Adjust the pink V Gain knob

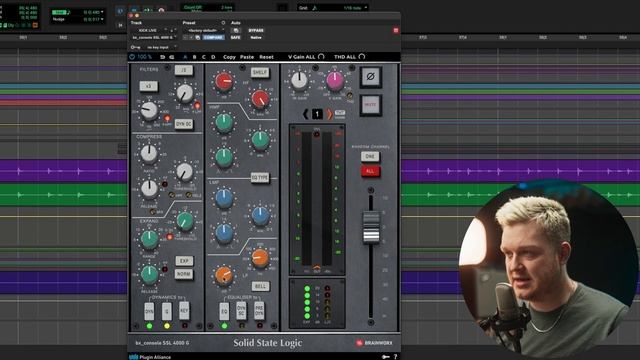(335, 80)
